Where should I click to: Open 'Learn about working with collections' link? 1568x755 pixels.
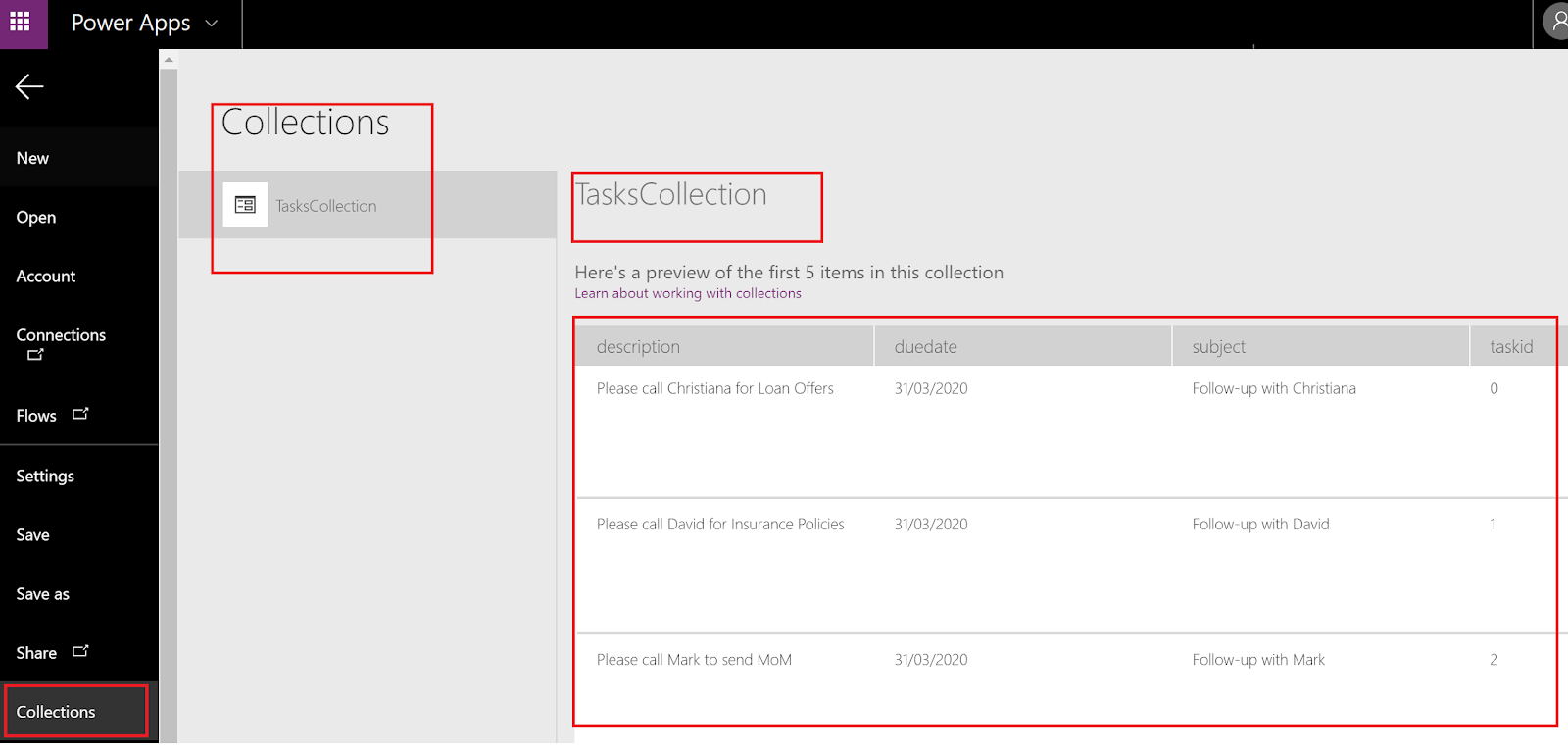(688, 293)
